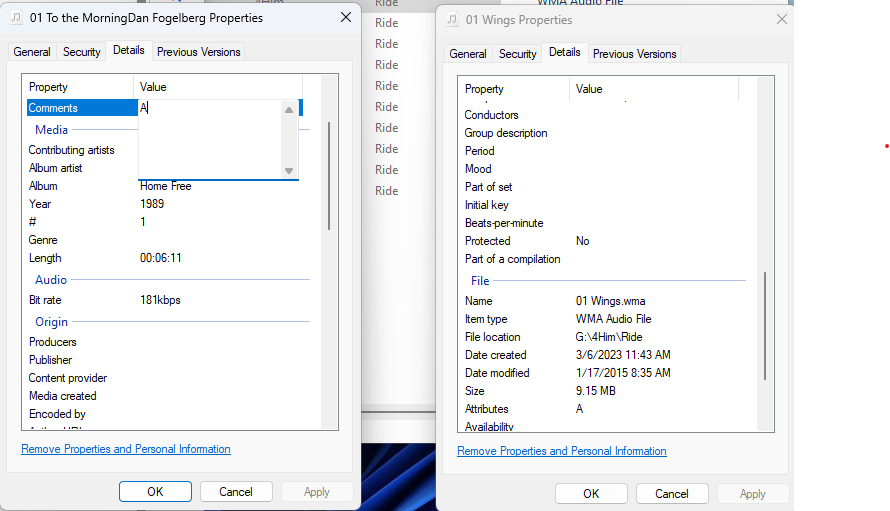Screen dimensions: 890x511
Task: Click Apply in To the Morning Properties
Action: pos(317,492)
